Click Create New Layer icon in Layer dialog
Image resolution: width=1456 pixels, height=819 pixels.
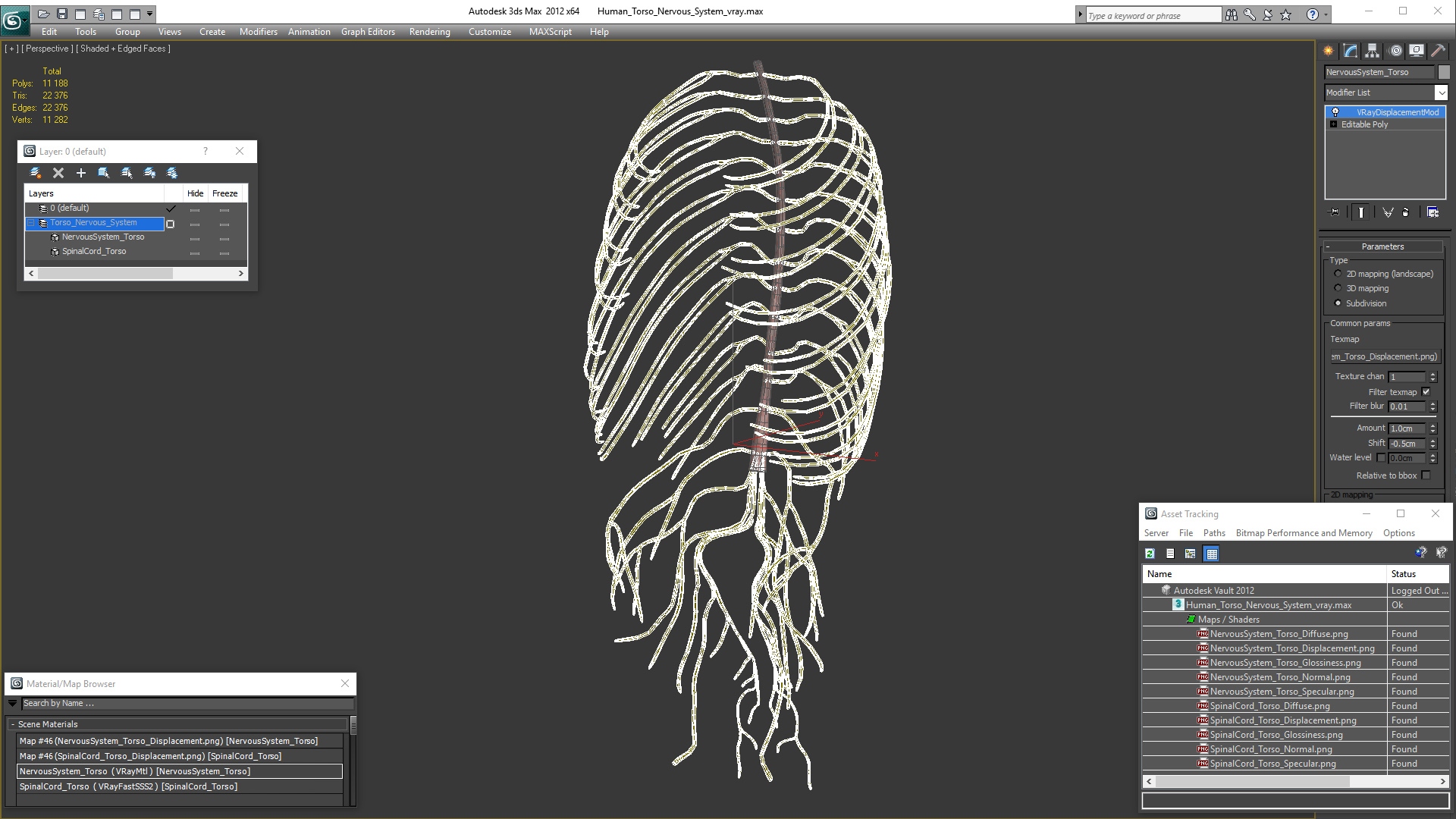coord(36,173)
